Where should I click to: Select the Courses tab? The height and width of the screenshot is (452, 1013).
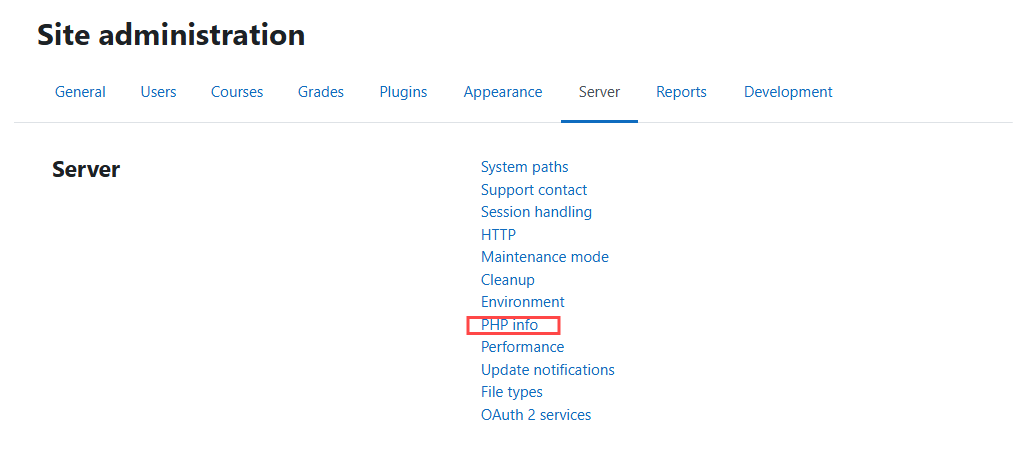point(237,92)
